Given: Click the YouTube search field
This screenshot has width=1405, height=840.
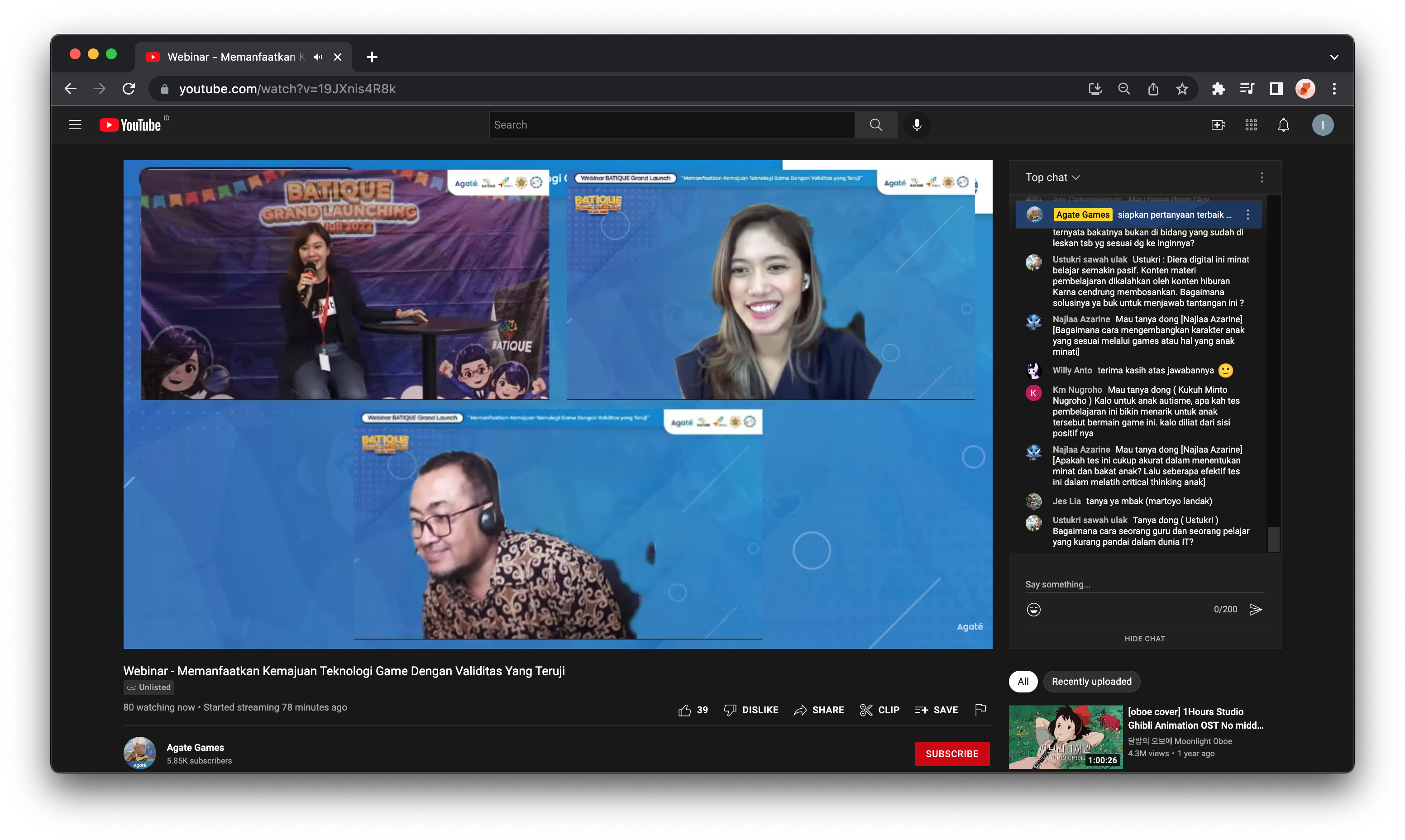Looking at the screenshot, I should (x=671, y=124).
